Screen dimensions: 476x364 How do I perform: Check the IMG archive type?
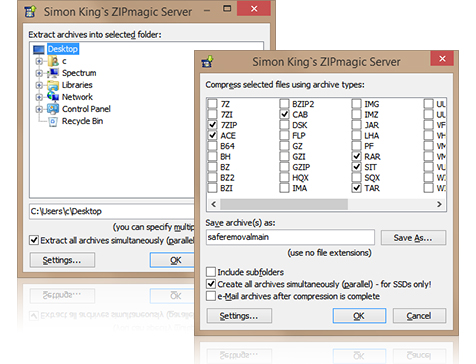point(357,104)
